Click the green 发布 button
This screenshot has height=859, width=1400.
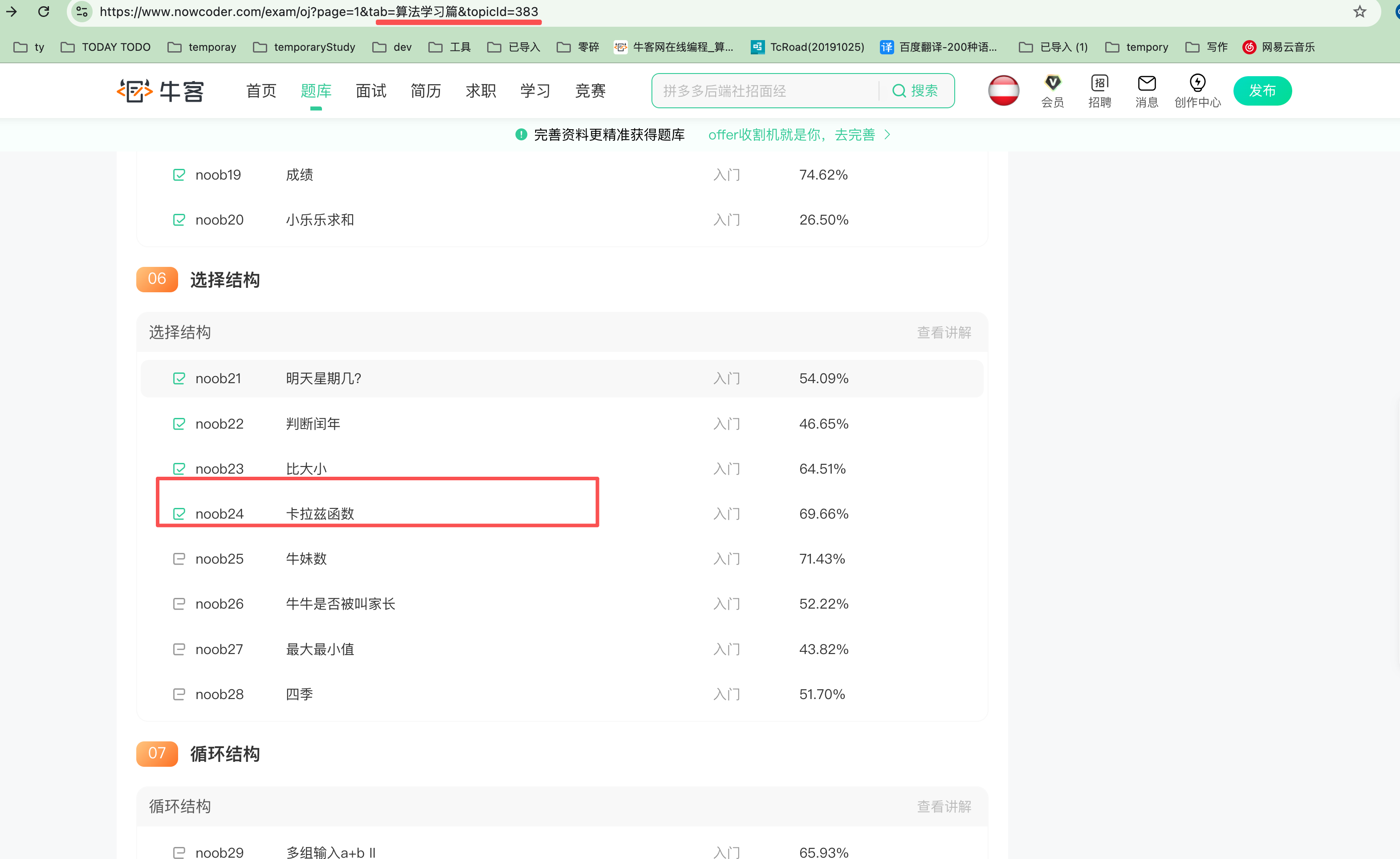(1262, 91)
